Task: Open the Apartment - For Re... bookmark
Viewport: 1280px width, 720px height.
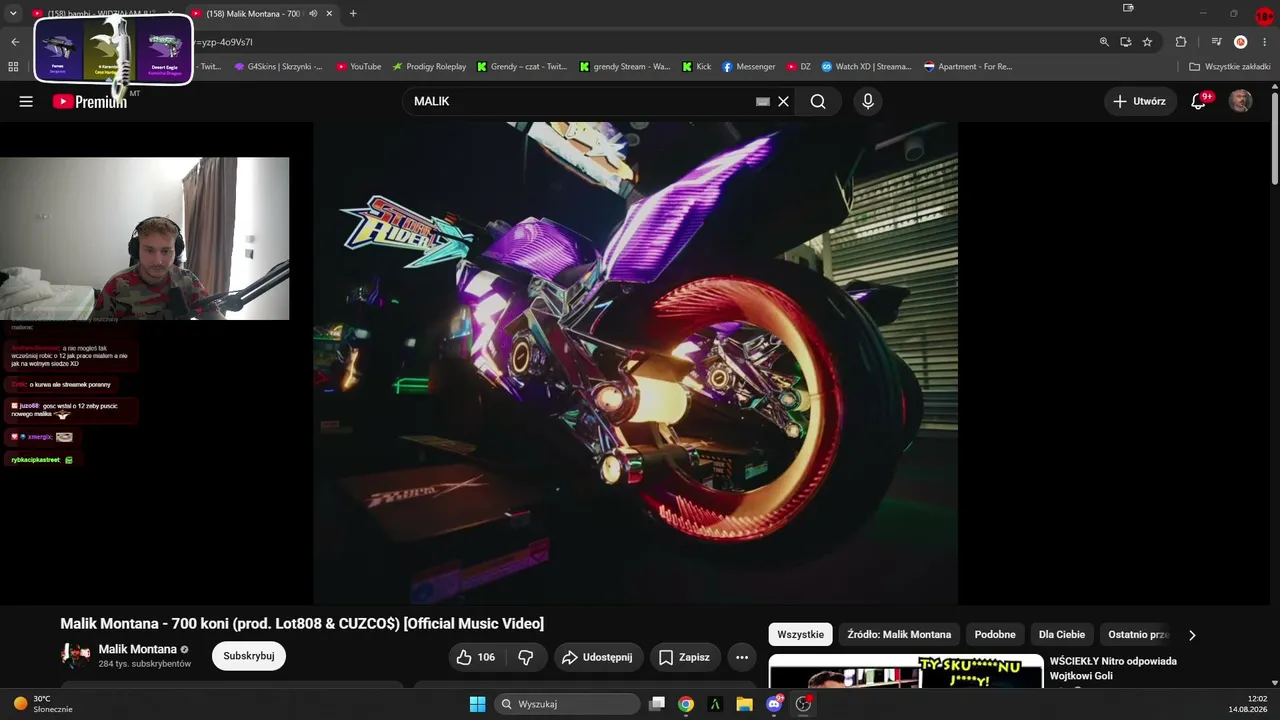Action: (968, 67)
